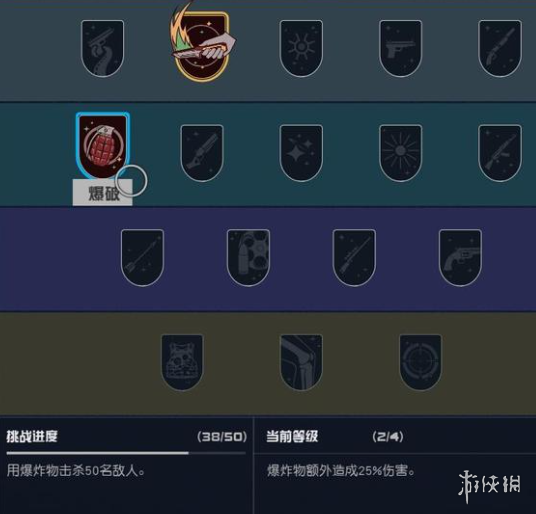Click the crosshair target perk badge
The image size is (536, 514).
[x=420, y=362]
